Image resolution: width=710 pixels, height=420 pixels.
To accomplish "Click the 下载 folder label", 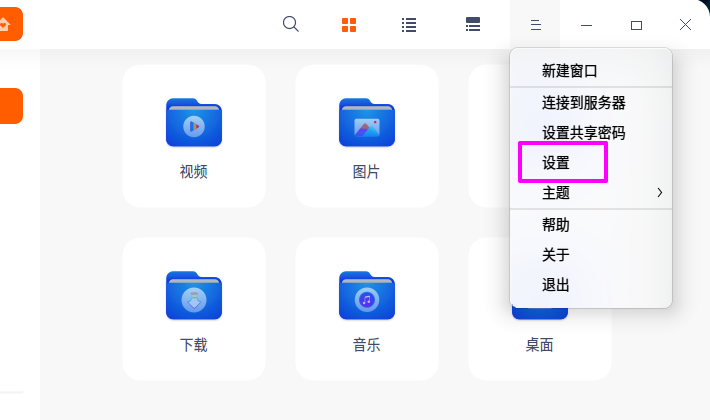I will tap(193, 345).
